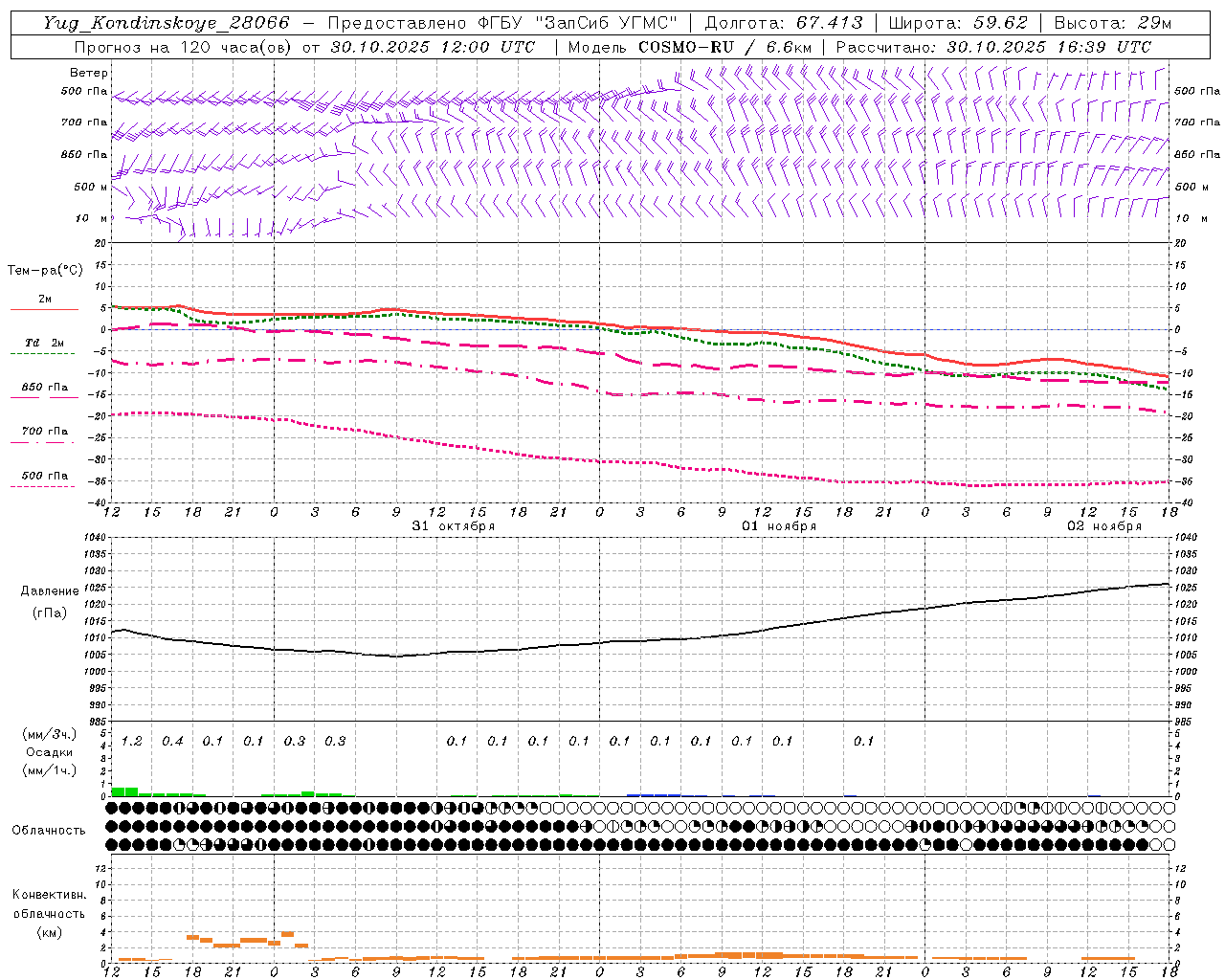
Task: Click the 1.2 precipitation value
Action: click(x=132, y=741)
